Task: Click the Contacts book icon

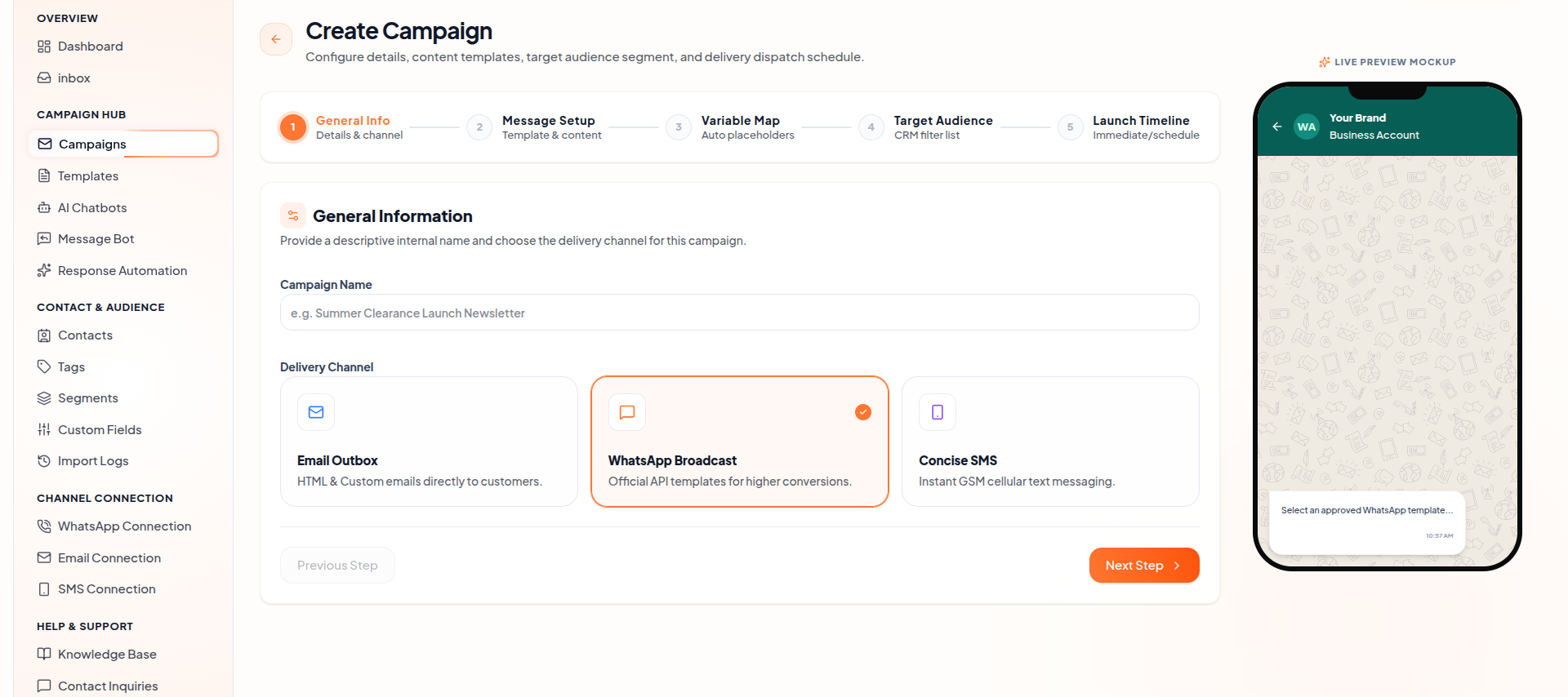Action: click(x=44, y=335)
